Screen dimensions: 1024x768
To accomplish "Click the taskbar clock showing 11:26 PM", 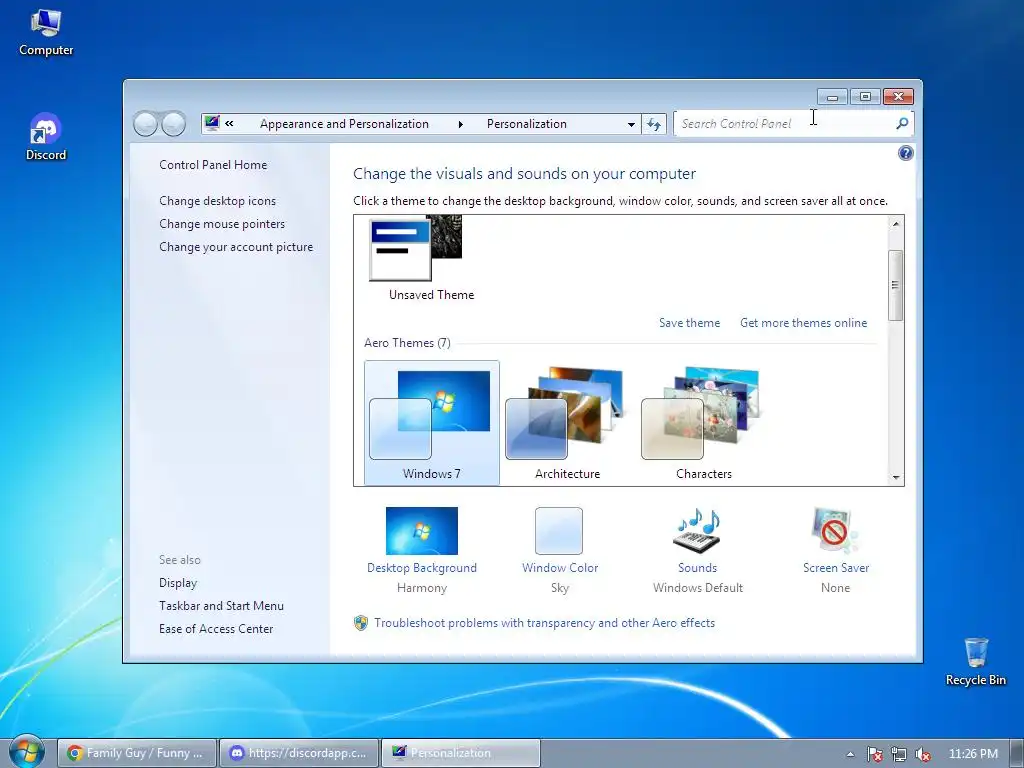I will tap(973, 754).
